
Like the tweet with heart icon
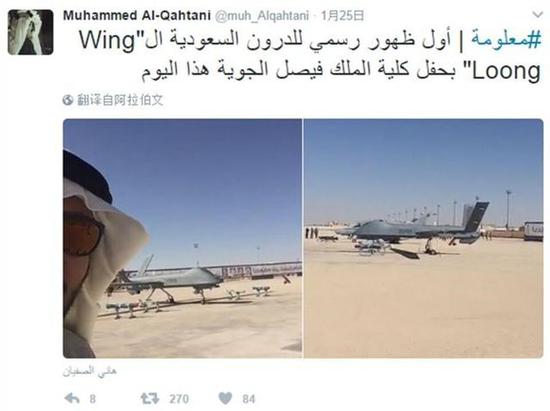(x=225, y=398)
